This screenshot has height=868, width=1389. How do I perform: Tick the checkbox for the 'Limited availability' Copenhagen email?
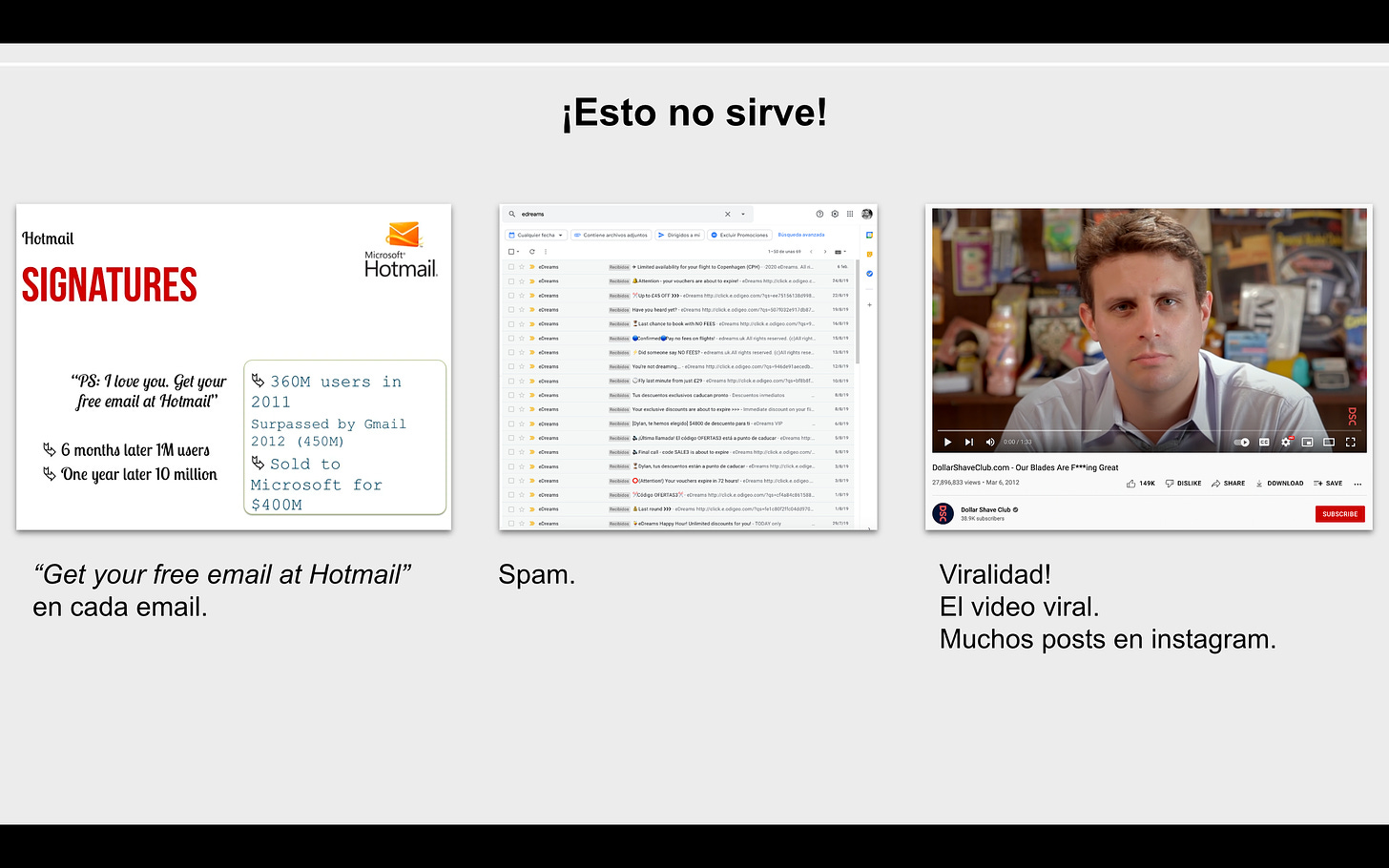point(511,267)
